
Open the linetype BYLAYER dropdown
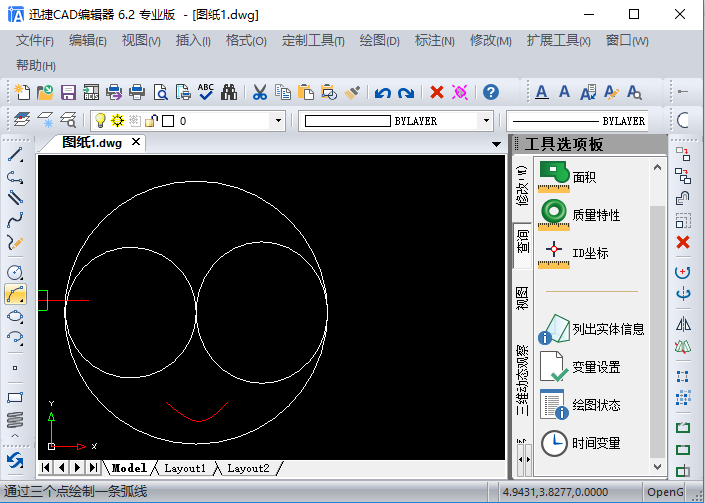coord(577,121)
